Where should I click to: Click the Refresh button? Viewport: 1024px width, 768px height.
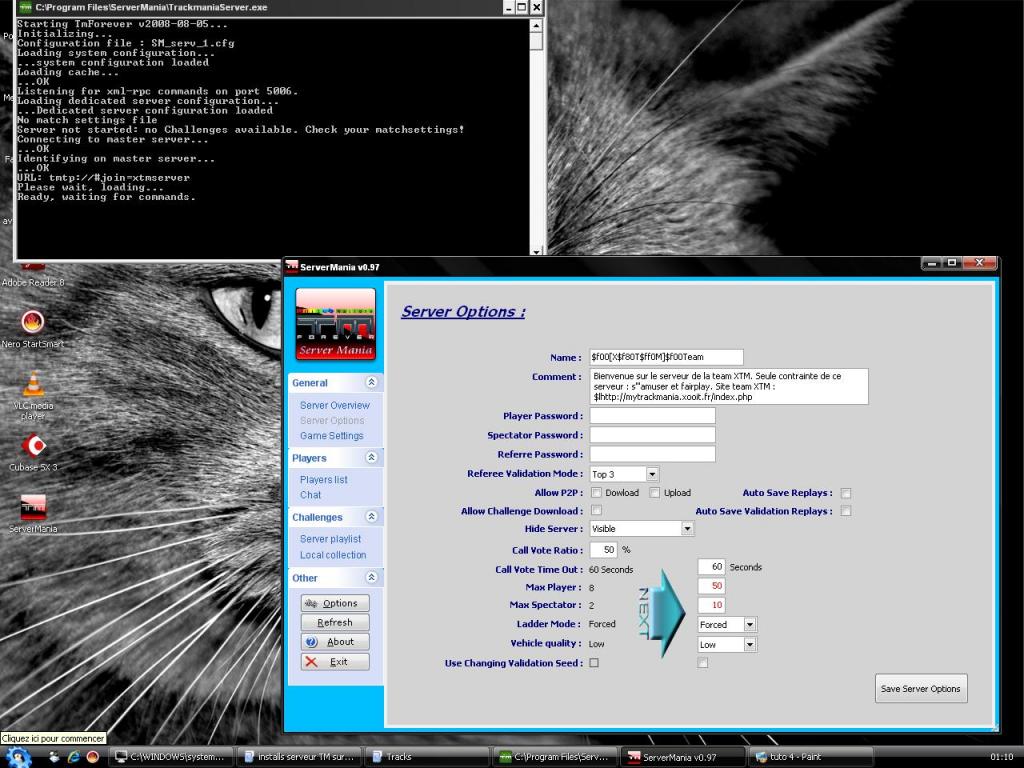335,622
